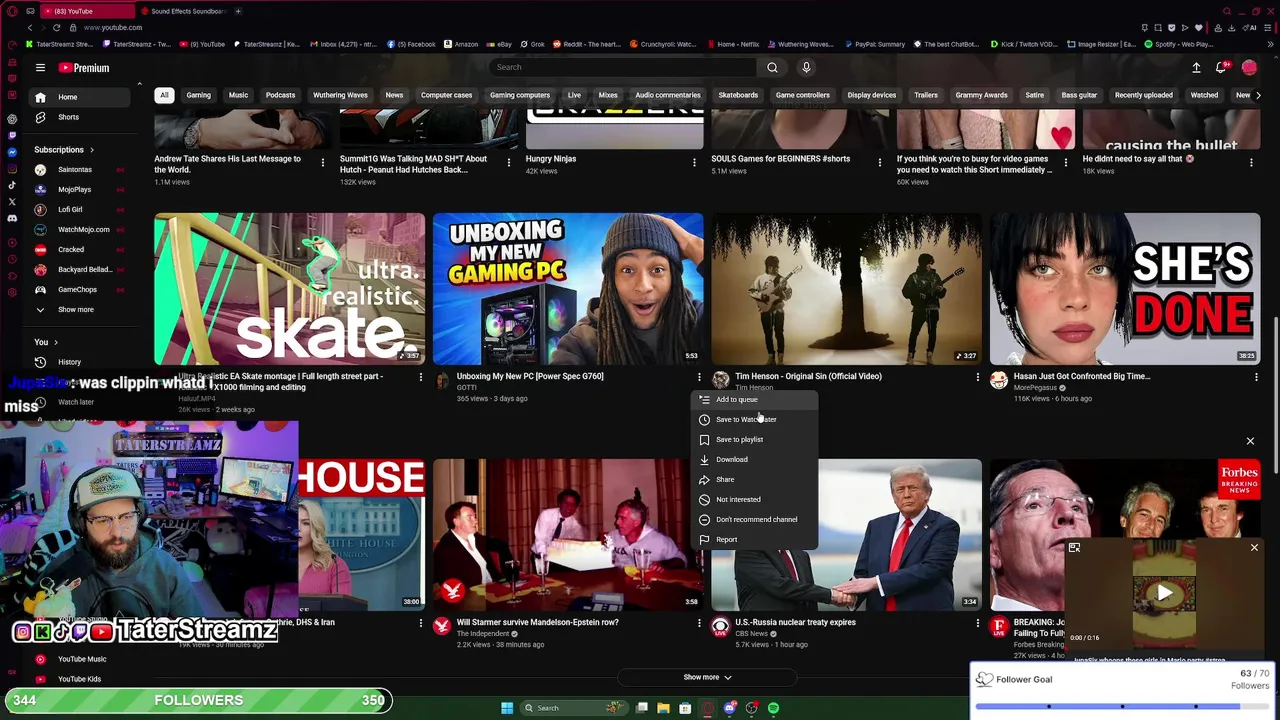
Task: Open the Saintontas subscription channel
Action: (80, 170)
